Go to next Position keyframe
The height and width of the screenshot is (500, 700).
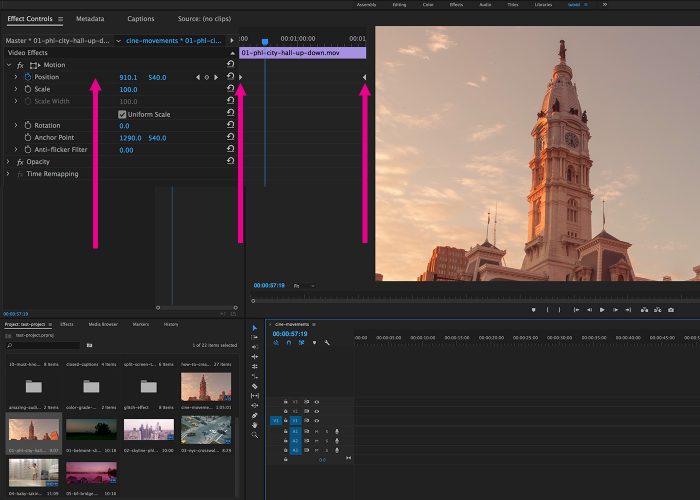(216, 77)
